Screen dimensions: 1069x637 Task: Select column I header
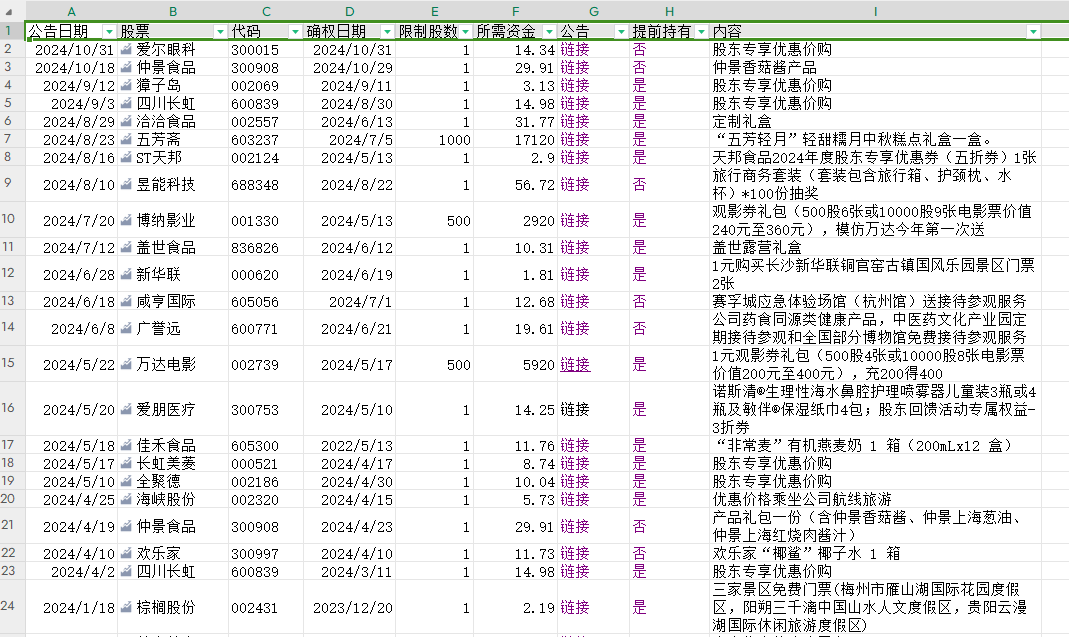[x=875, y=12]
